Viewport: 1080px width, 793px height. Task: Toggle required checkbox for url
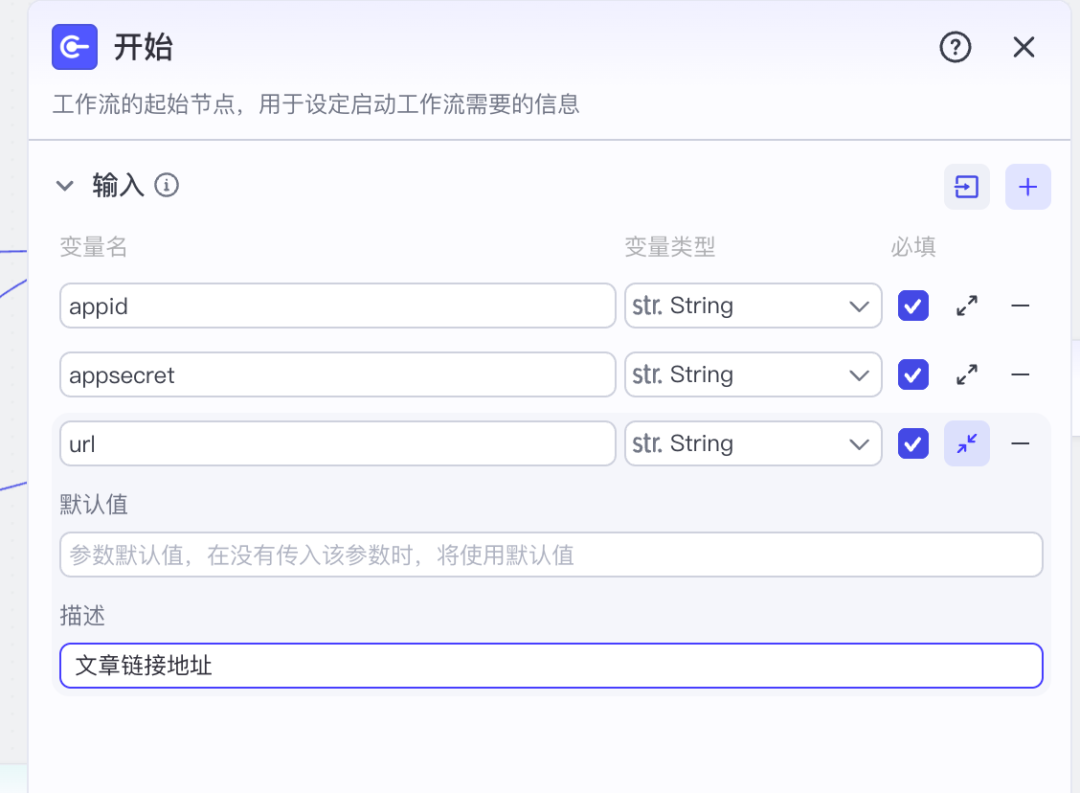[913, 444]
